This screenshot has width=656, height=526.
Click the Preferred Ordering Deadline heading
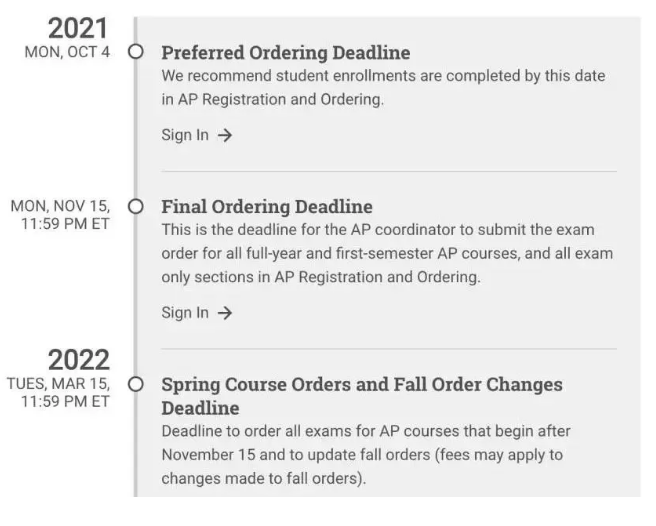pyautogui.click(x=286, y=53)
